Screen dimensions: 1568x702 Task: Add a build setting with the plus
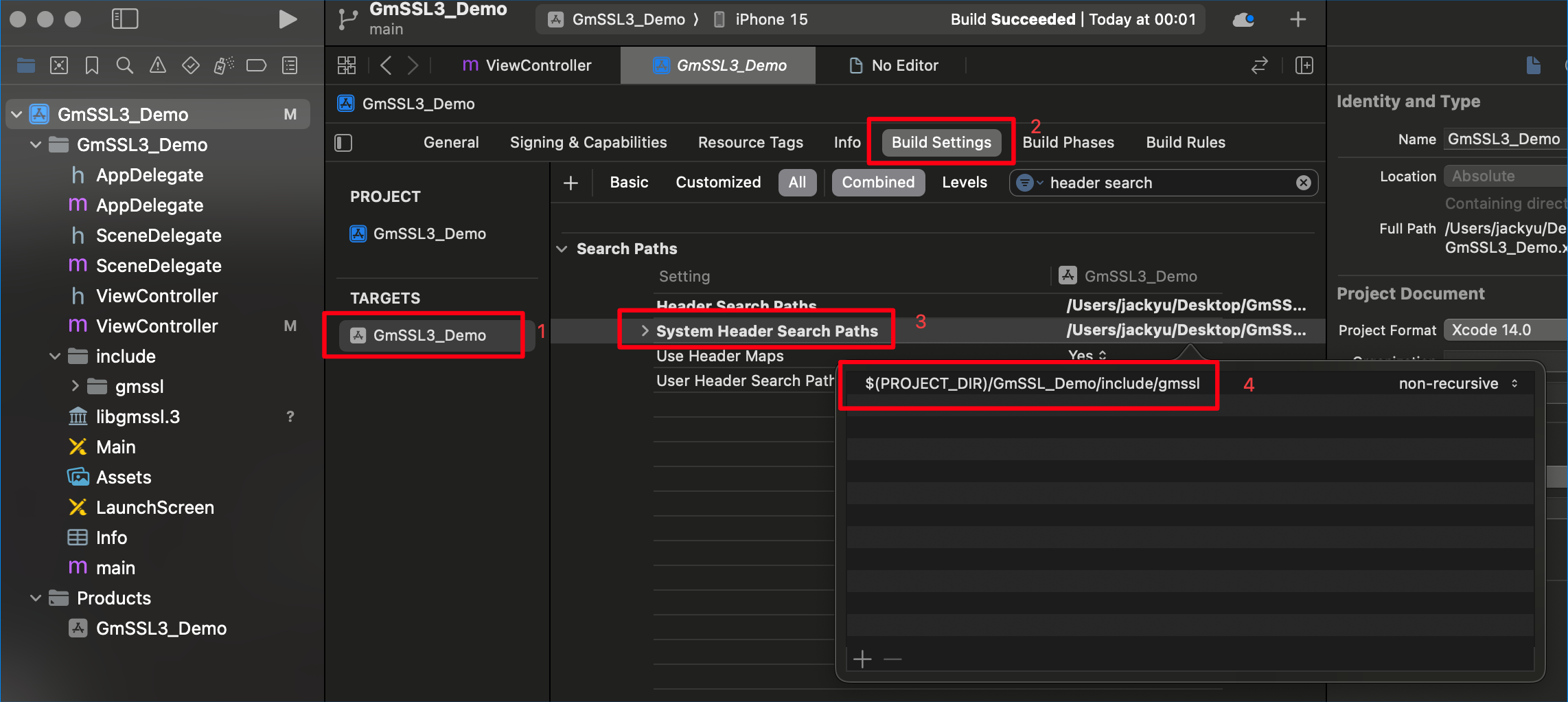pos(570,183)
